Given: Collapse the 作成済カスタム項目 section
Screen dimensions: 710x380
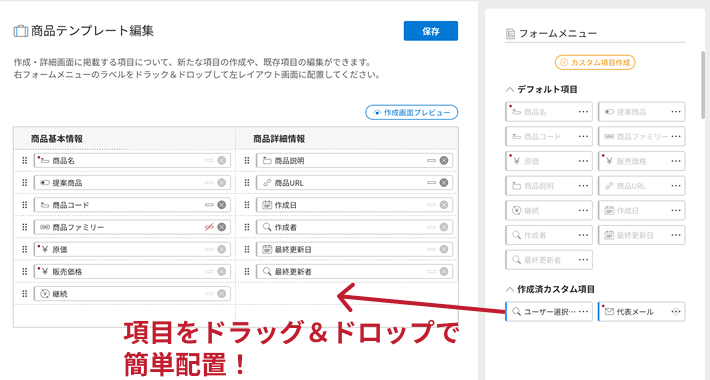Looking at the screenshot, I should (x=510, y=289).
